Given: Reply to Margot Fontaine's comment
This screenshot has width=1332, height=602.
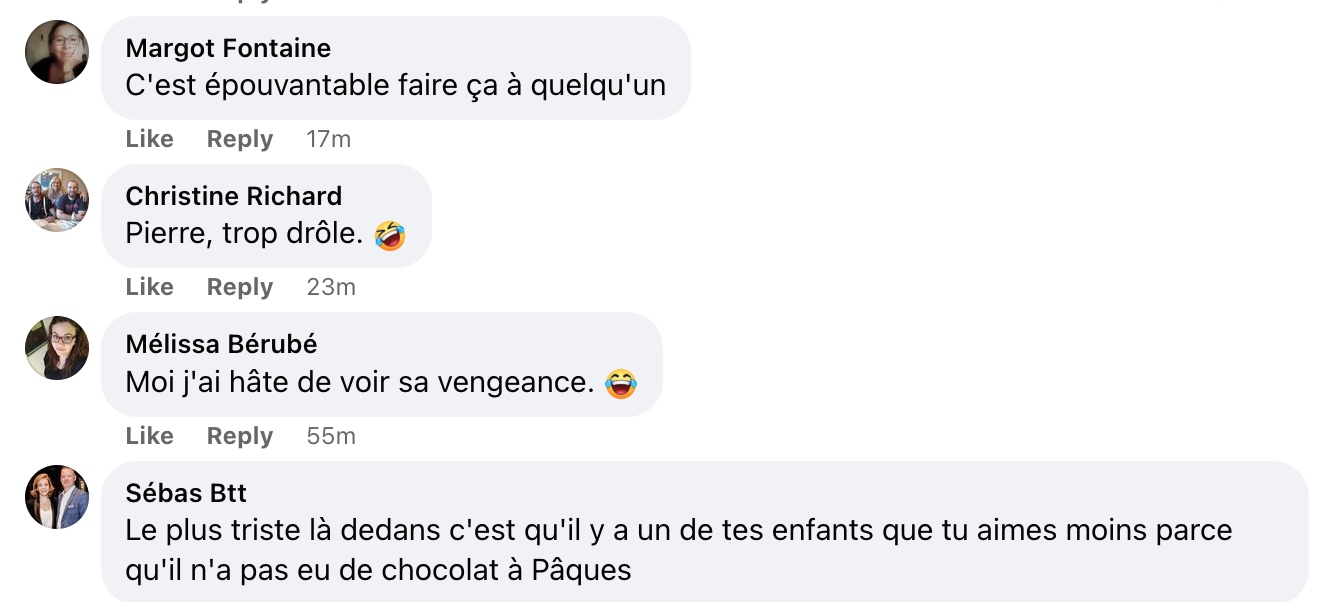Looking at the screenshot, I should tap(240, 139).
